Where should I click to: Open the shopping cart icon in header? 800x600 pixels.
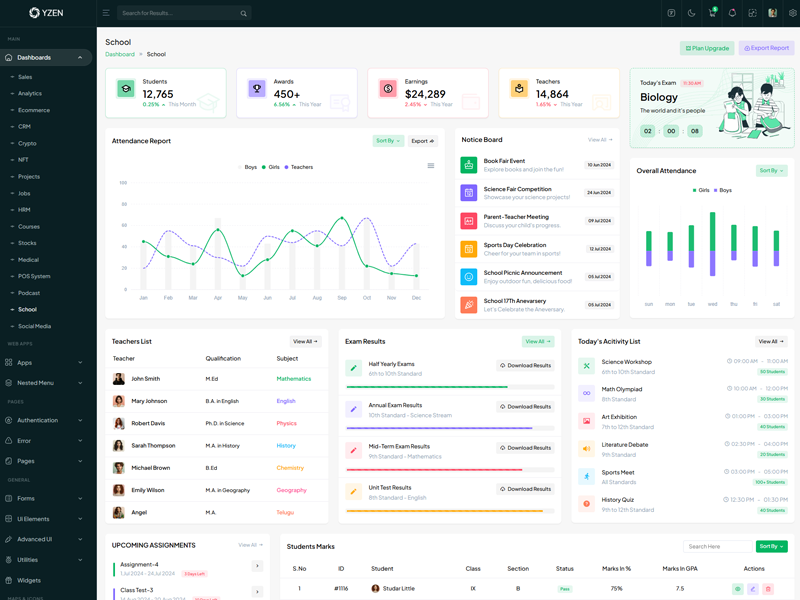click(x=712, y=13)
